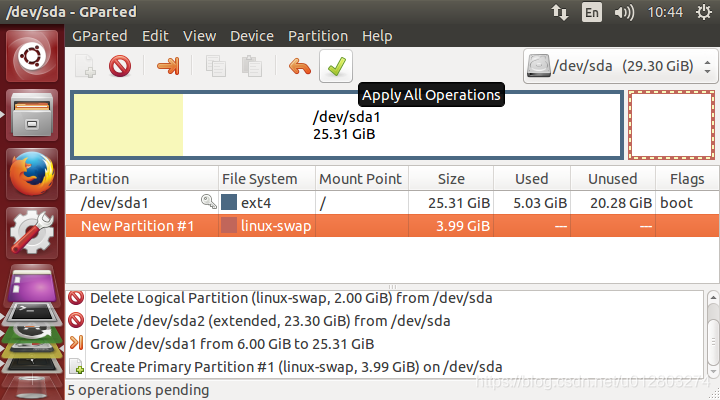Click the 5 operations pending status text
The image size is (720, 400).
click(x=138, y=390)
